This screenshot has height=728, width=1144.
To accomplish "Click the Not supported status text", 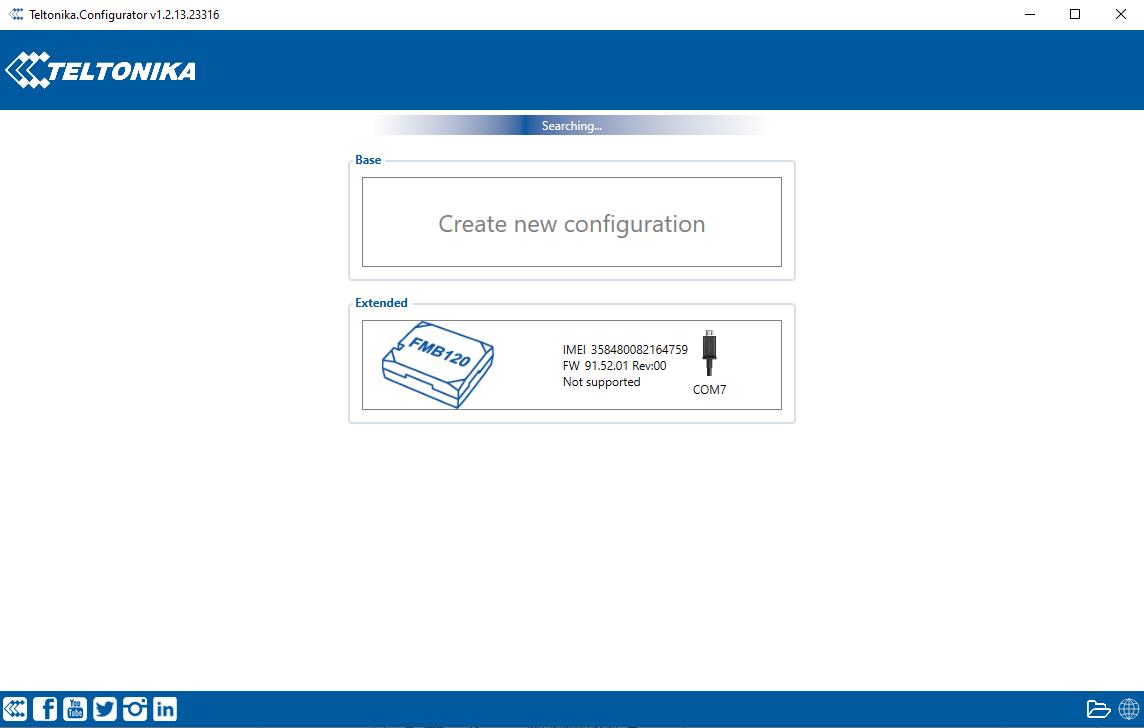I will click(601, 382).
